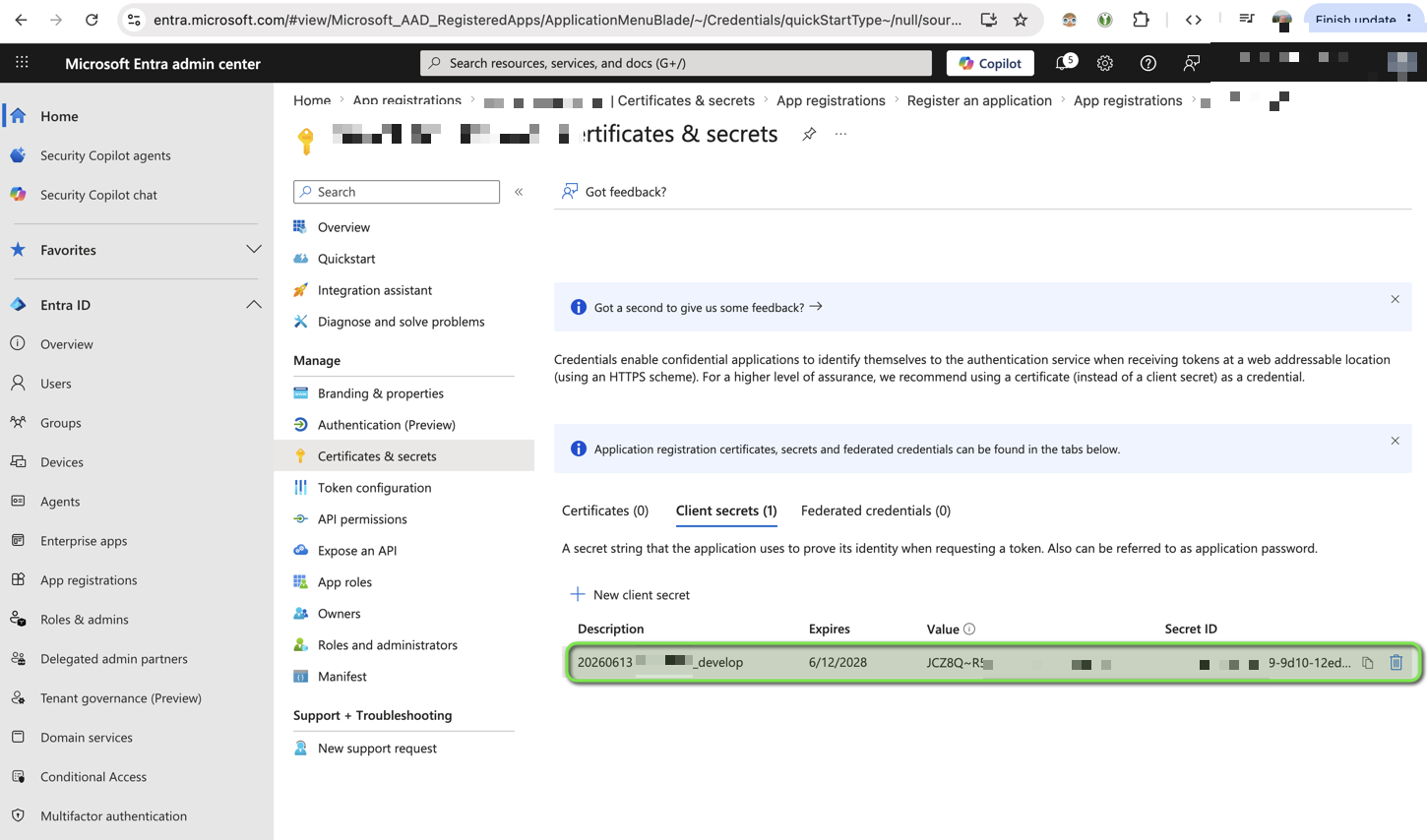Open the notifications bell
The height and width of the screenshot is (840, 1427).
click(x=1063, y=63)
